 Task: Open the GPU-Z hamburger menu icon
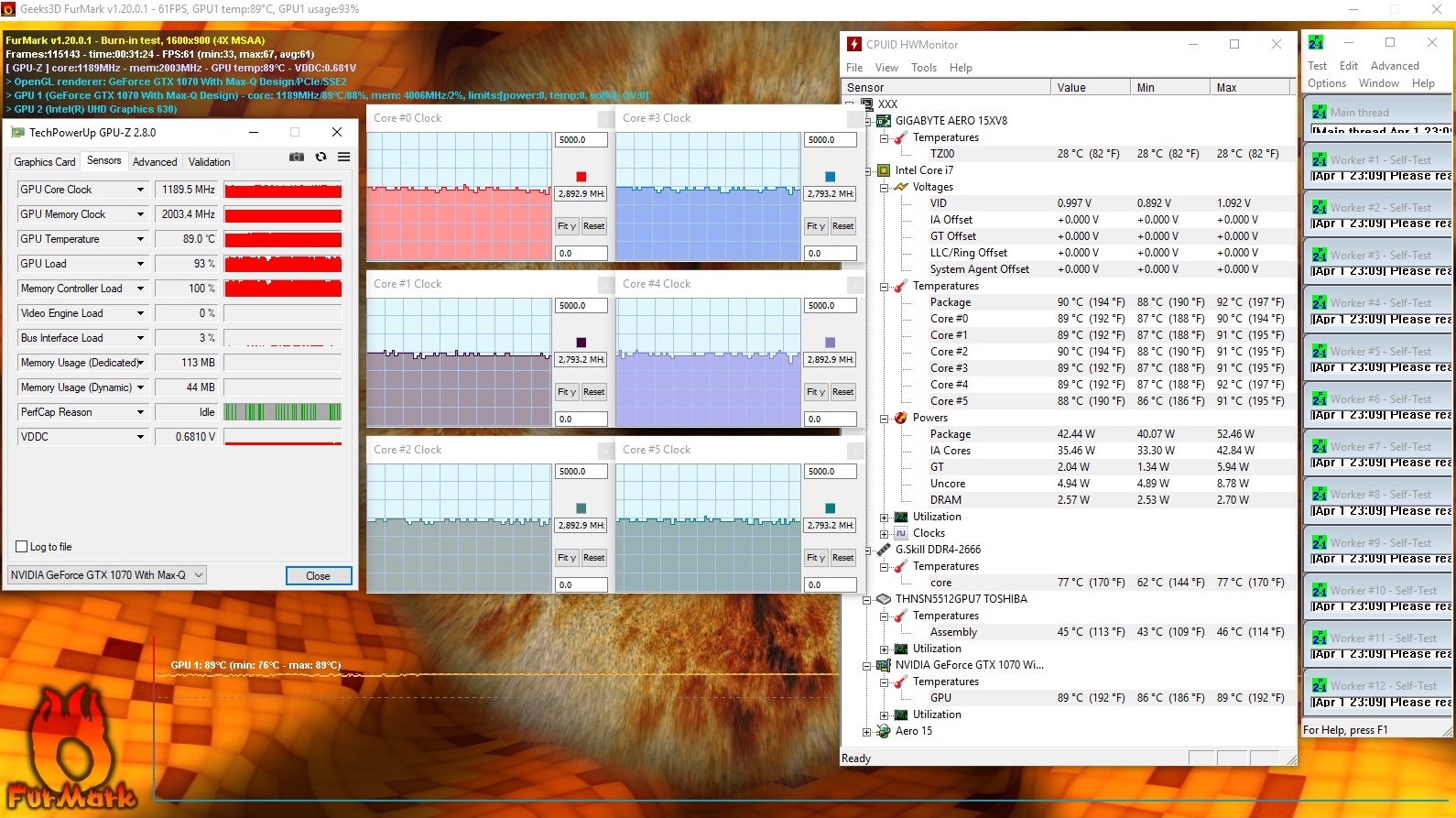point(344,157)
